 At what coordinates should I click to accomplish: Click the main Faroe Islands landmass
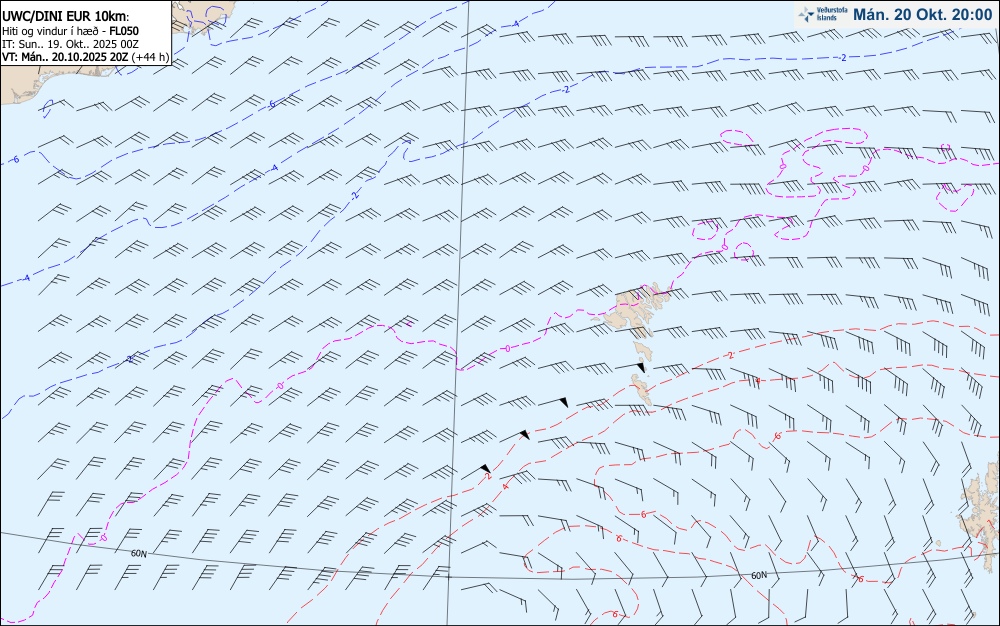635,310
